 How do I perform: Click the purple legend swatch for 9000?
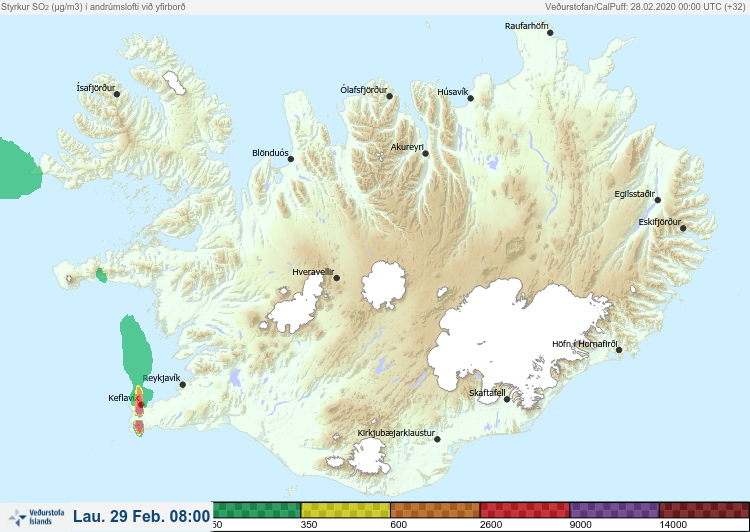pyautogui.click(x=614, y=510)
